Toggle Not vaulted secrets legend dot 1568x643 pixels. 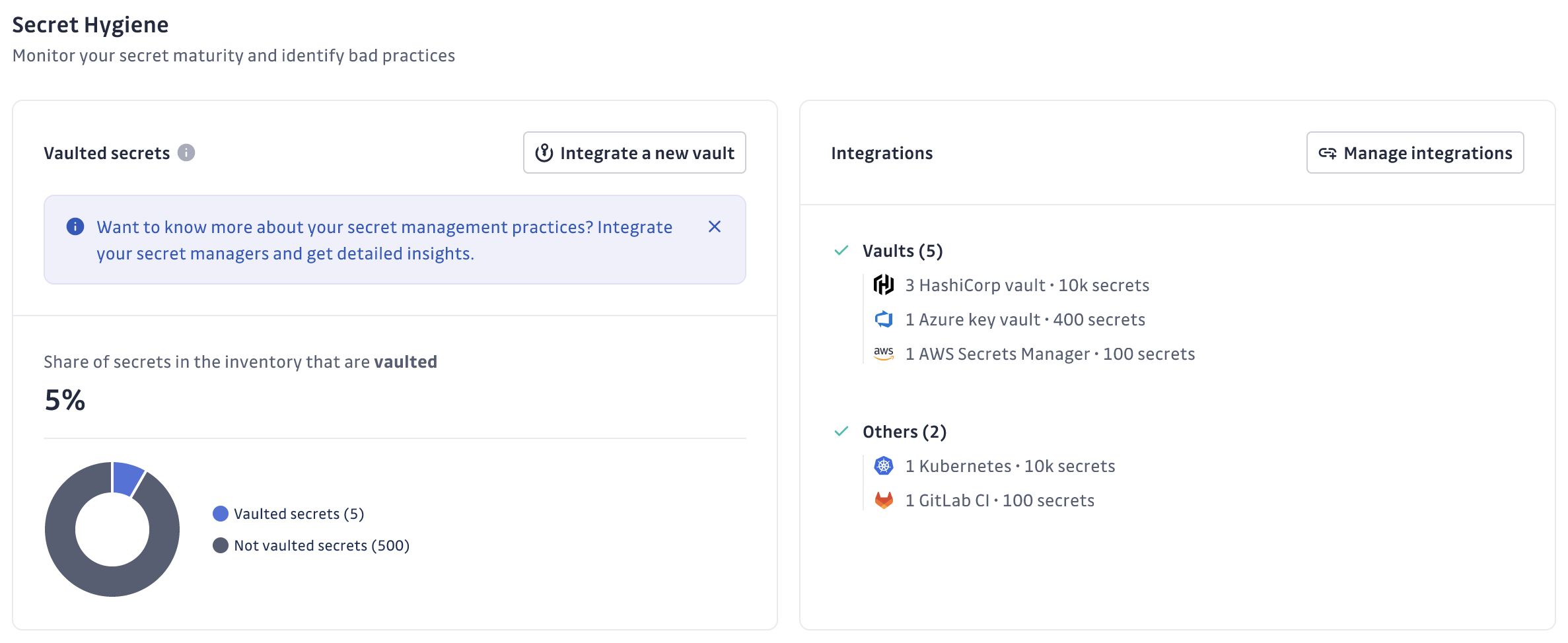(x=221, y=545)
